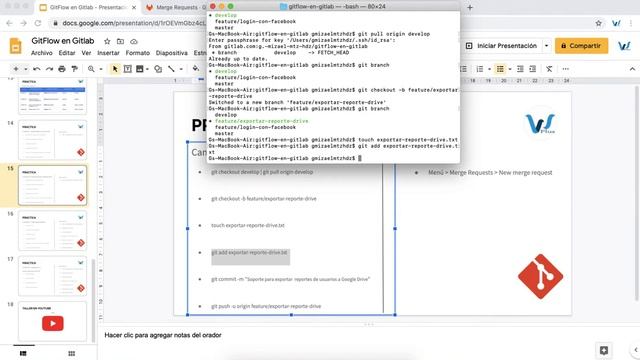The height and width of the screenshot is (360, 640).
Task: Insert an image from toolbar
Action: coord(140,69)
